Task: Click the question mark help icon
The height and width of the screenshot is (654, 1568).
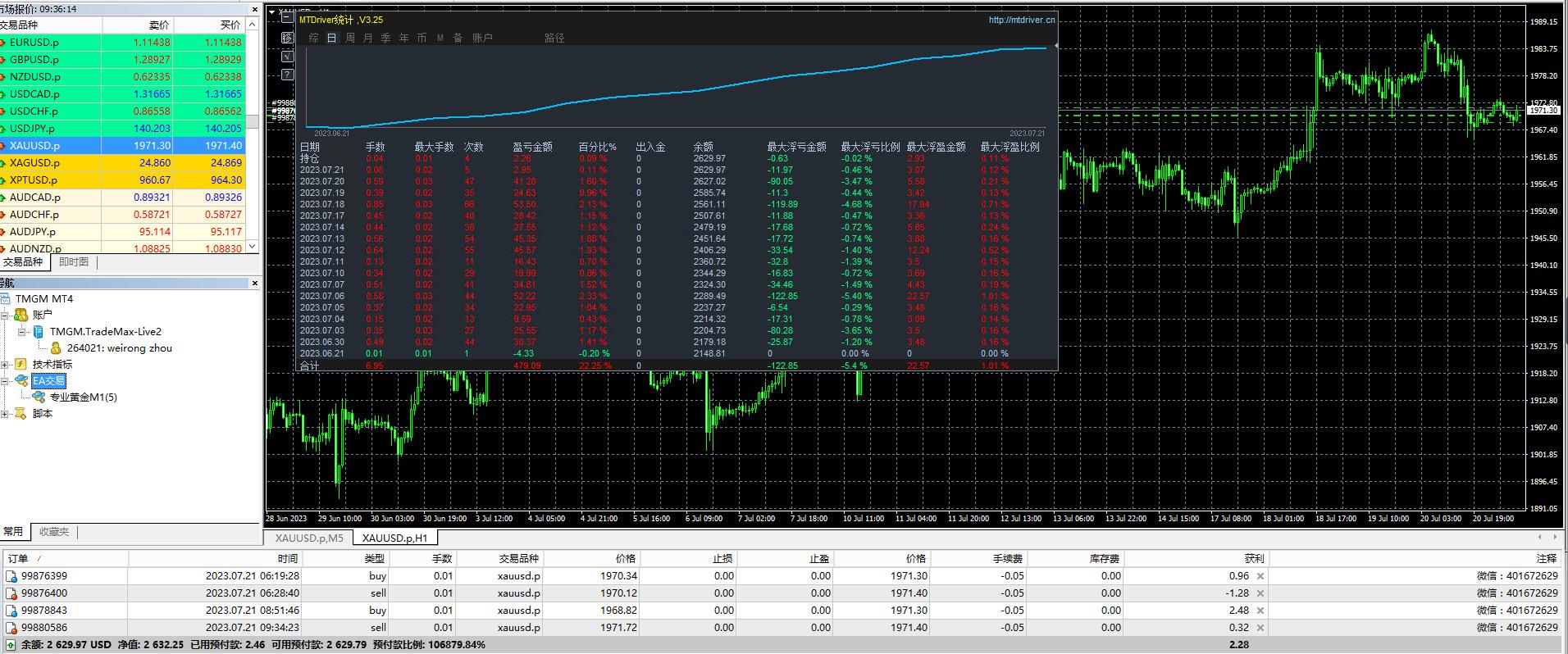Action: pyautogui.click(x=287, y=75)
